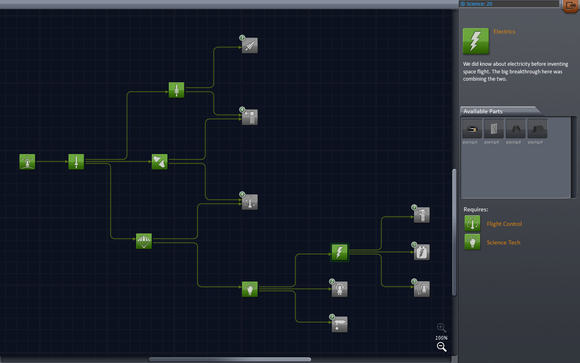Click the Flight Control requirement link
580x363 pixels.
coord(504,224)
